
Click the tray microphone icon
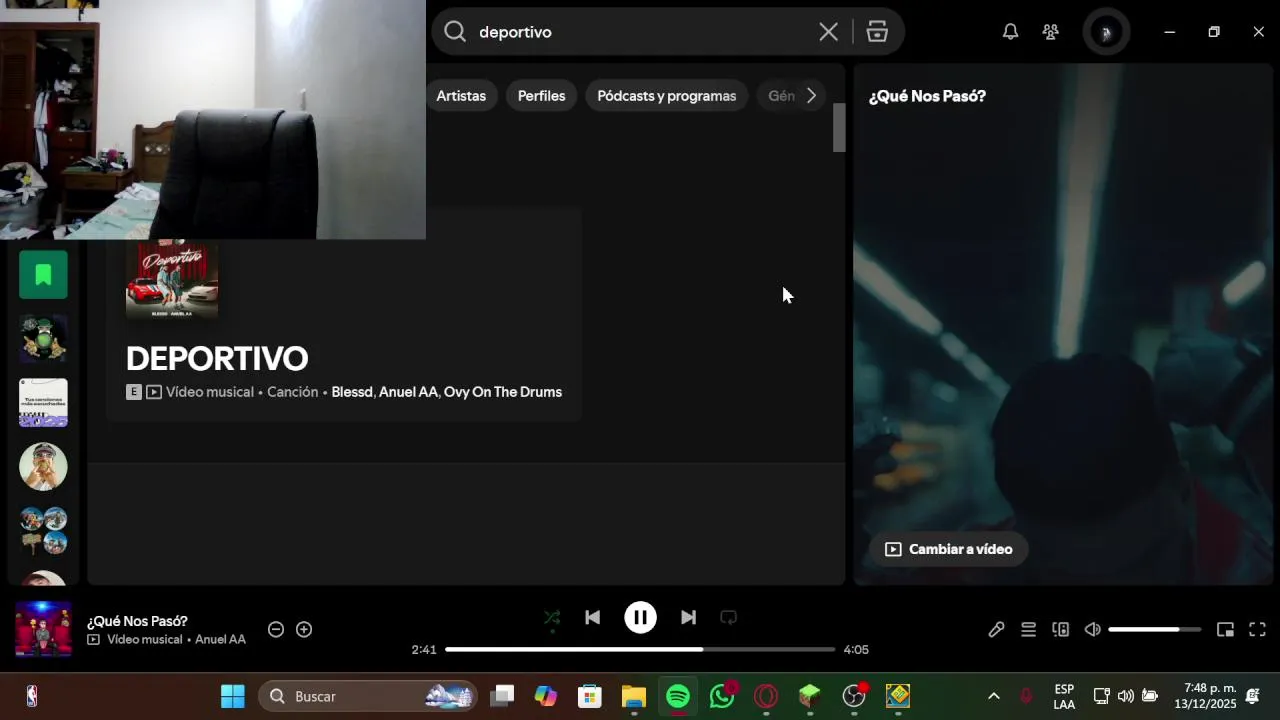(1025, 696)
